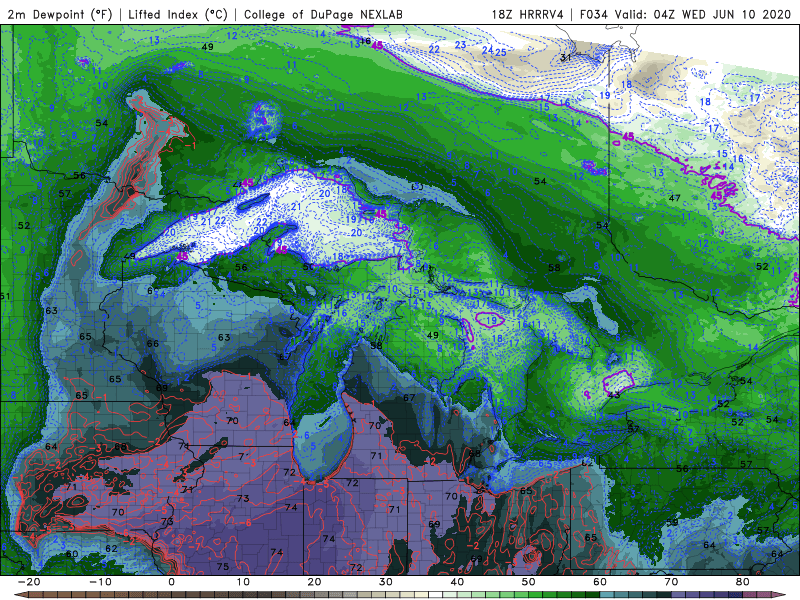The width and height of the screenshot is (800, 600).
Task: Click the black '66' dewpoint value
Action: click(153, 343)
